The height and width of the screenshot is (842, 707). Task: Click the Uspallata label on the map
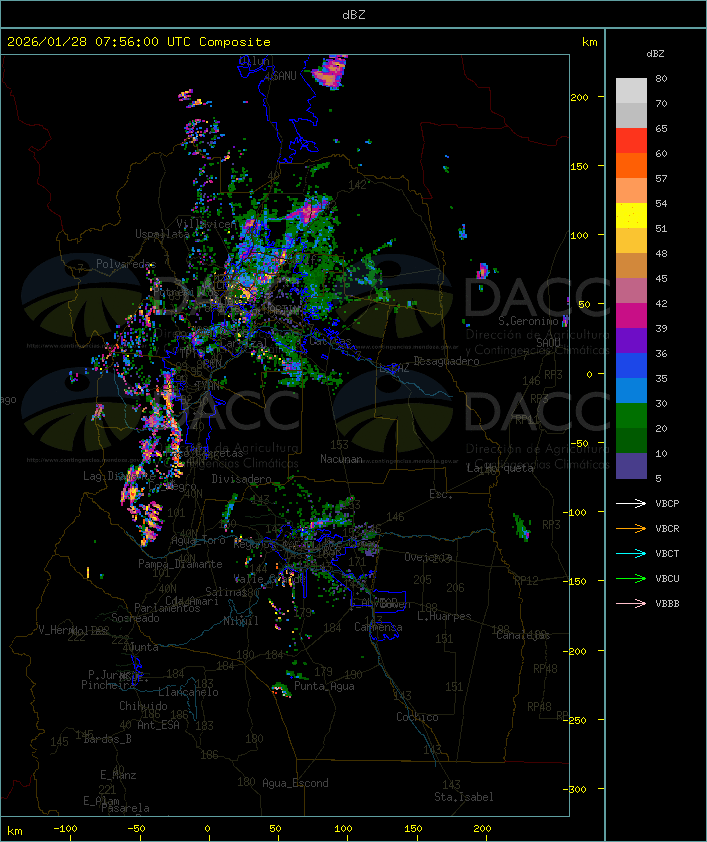coord(161,233)
